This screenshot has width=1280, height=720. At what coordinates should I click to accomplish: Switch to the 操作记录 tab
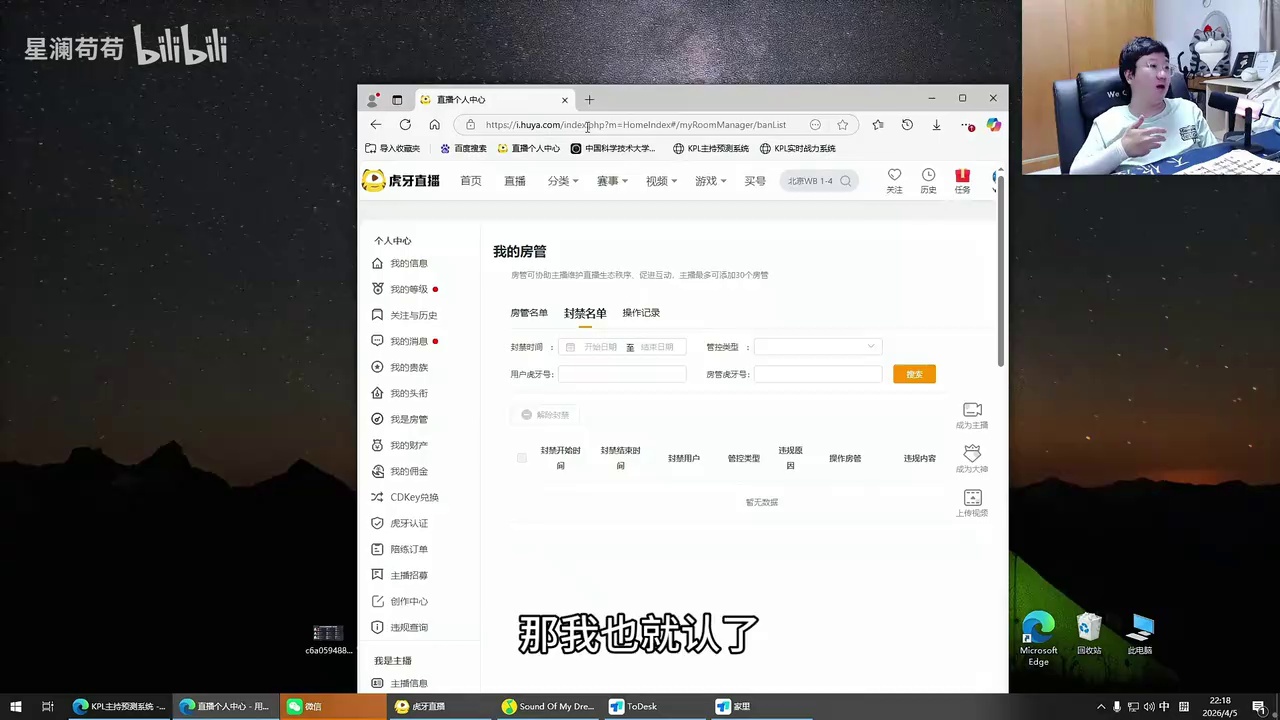(641, 313)
